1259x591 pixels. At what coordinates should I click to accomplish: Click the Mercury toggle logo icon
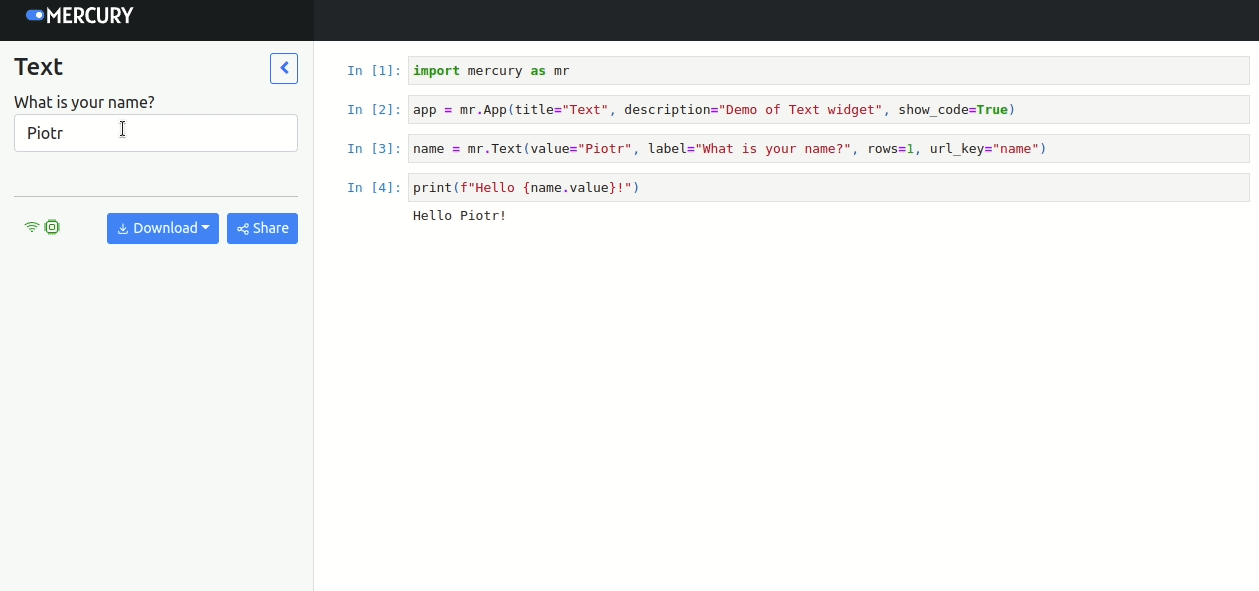(x=35, y=15)
